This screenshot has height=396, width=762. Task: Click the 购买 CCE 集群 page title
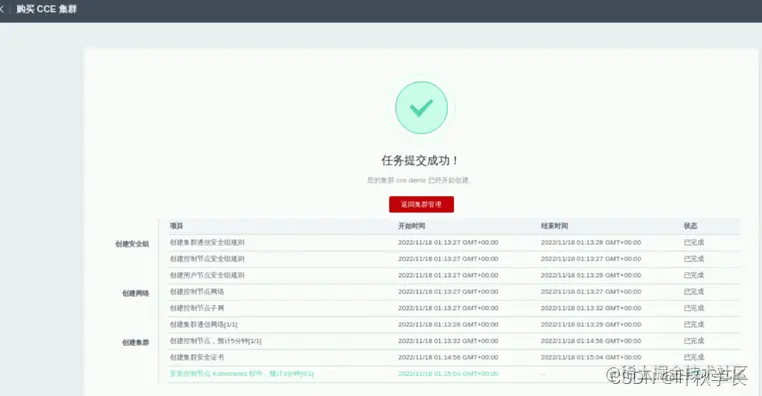tap(47, 9)
